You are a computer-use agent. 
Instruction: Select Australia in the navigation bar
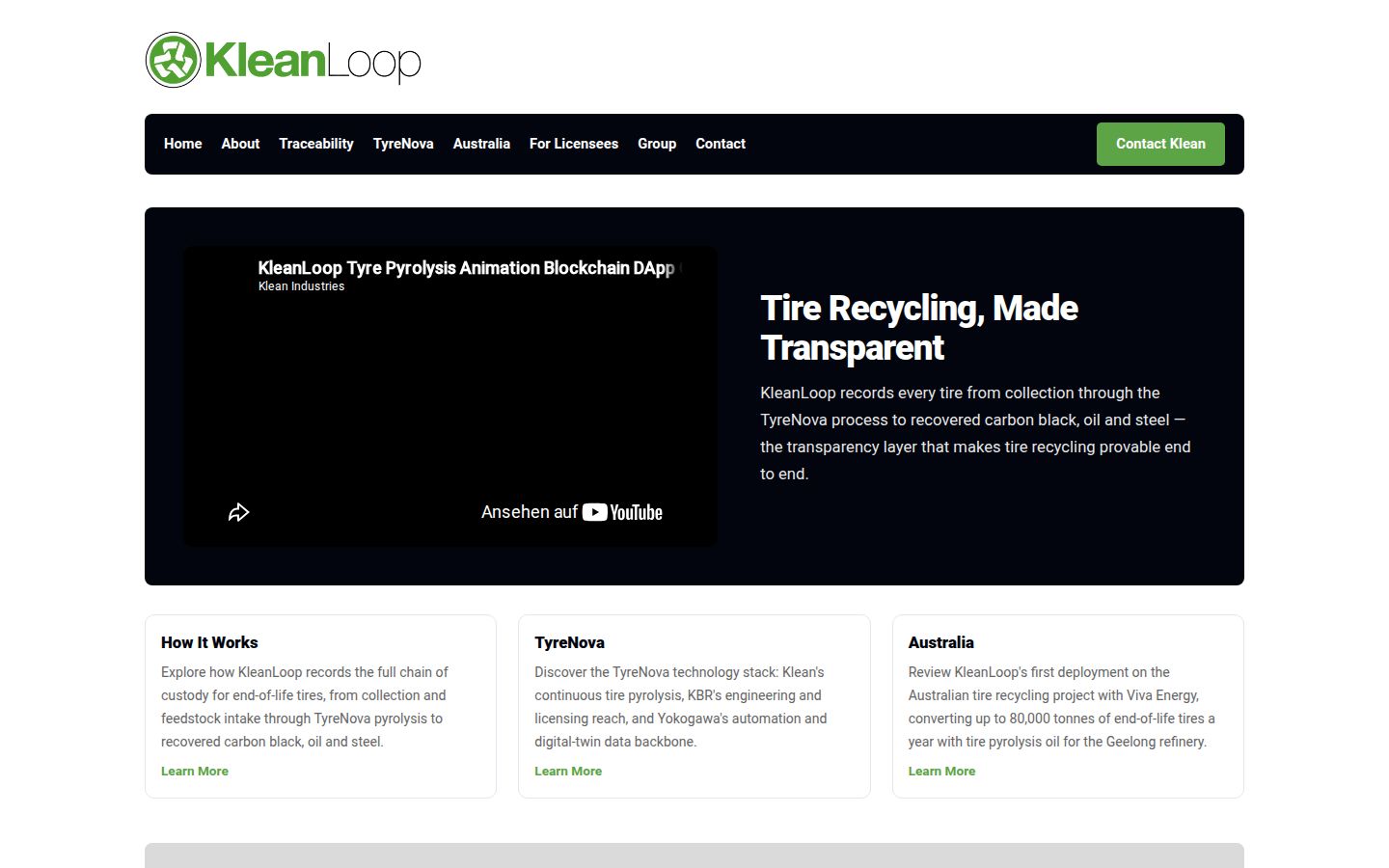[x=481, y=144]
